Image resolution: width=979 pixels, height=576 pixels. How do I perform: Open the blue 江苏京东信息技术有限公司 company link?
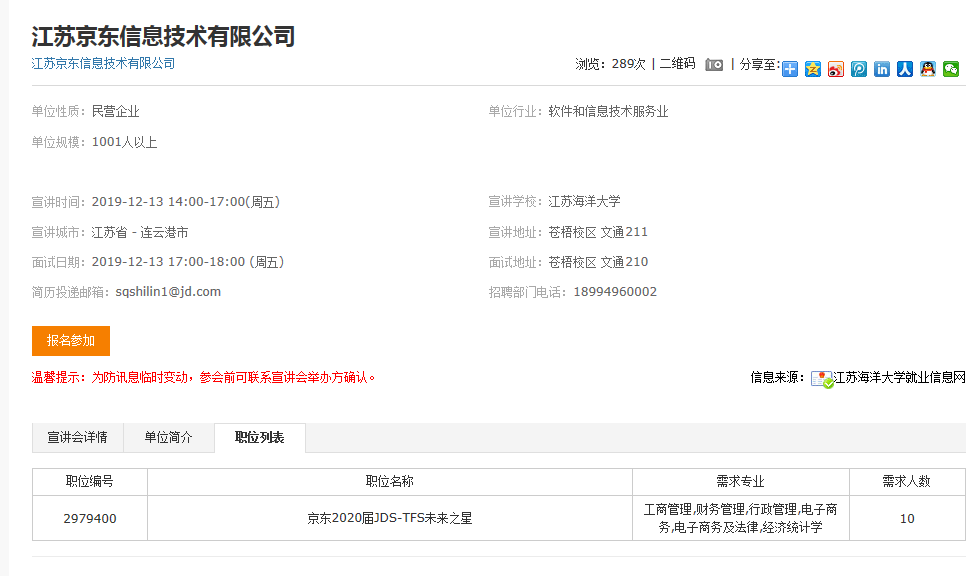[x=103, y=63]
